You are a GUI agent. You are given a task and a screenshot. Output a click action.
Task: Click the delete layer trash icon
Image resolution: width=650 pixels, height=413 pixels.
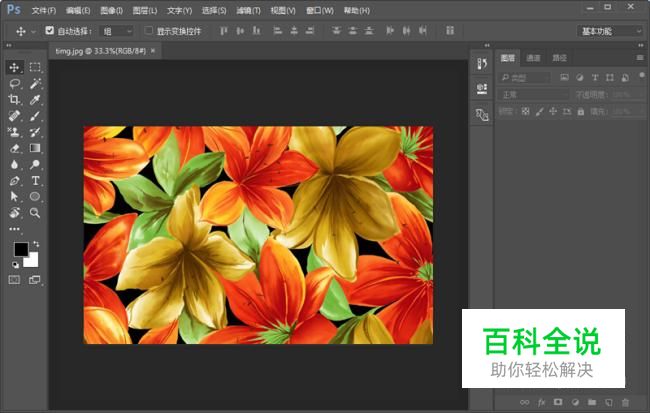(626, 402)
